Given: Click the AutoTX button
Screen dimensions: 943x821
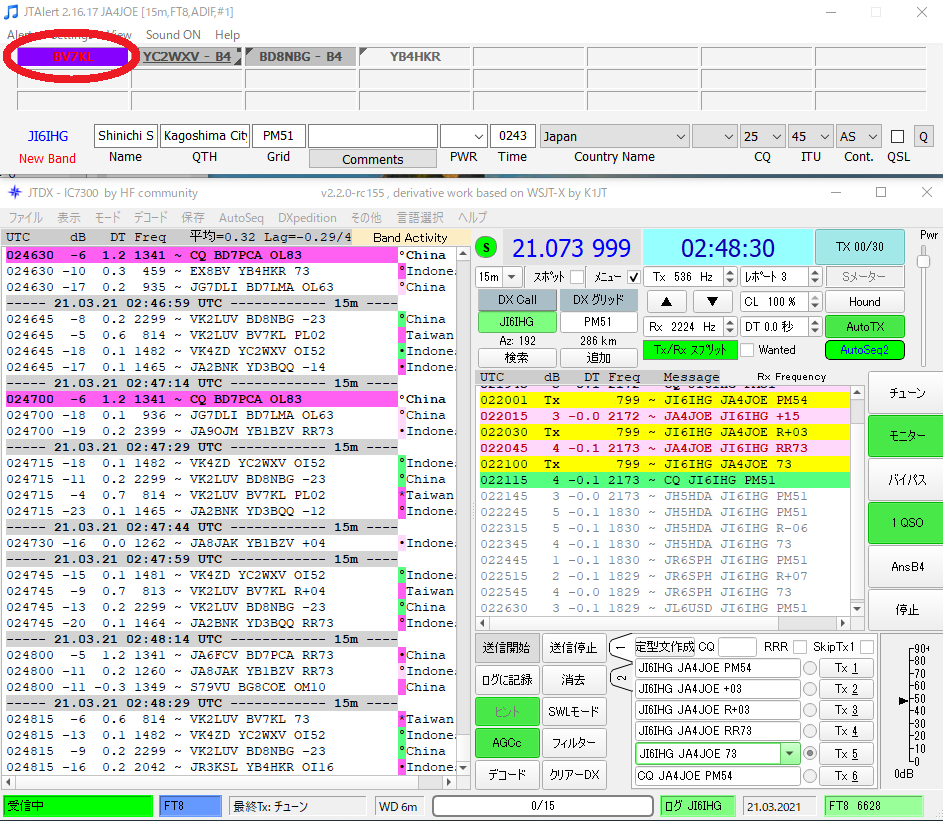Looking at the screenshot, I should point(864,327).
